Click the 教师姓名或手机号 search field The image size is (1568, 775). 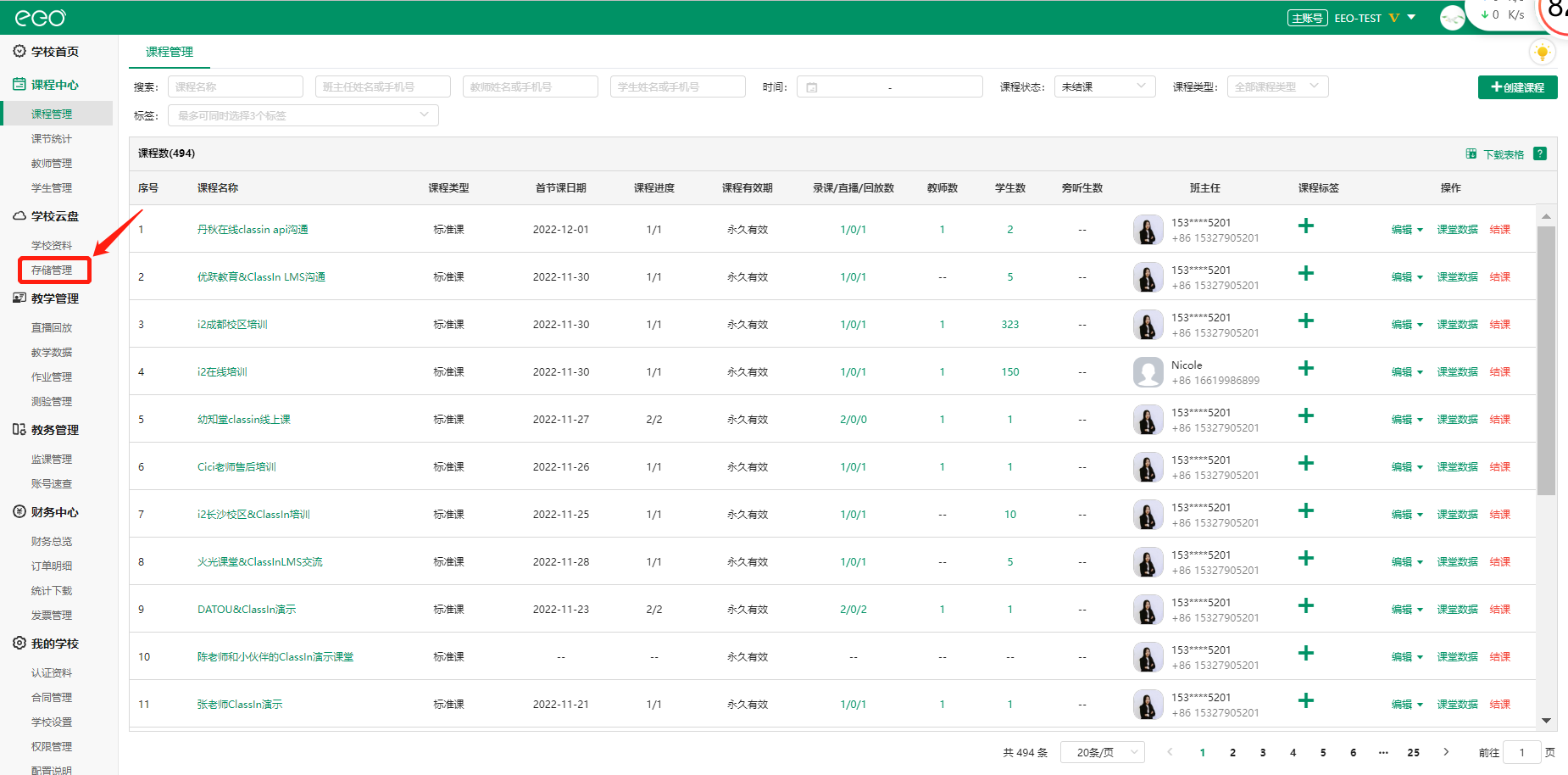(531, 86)
